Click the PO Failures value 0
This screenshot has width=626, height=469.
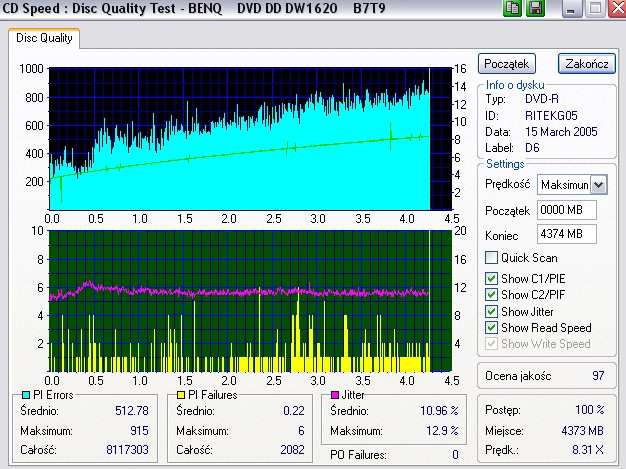click(x=455, y=455)
